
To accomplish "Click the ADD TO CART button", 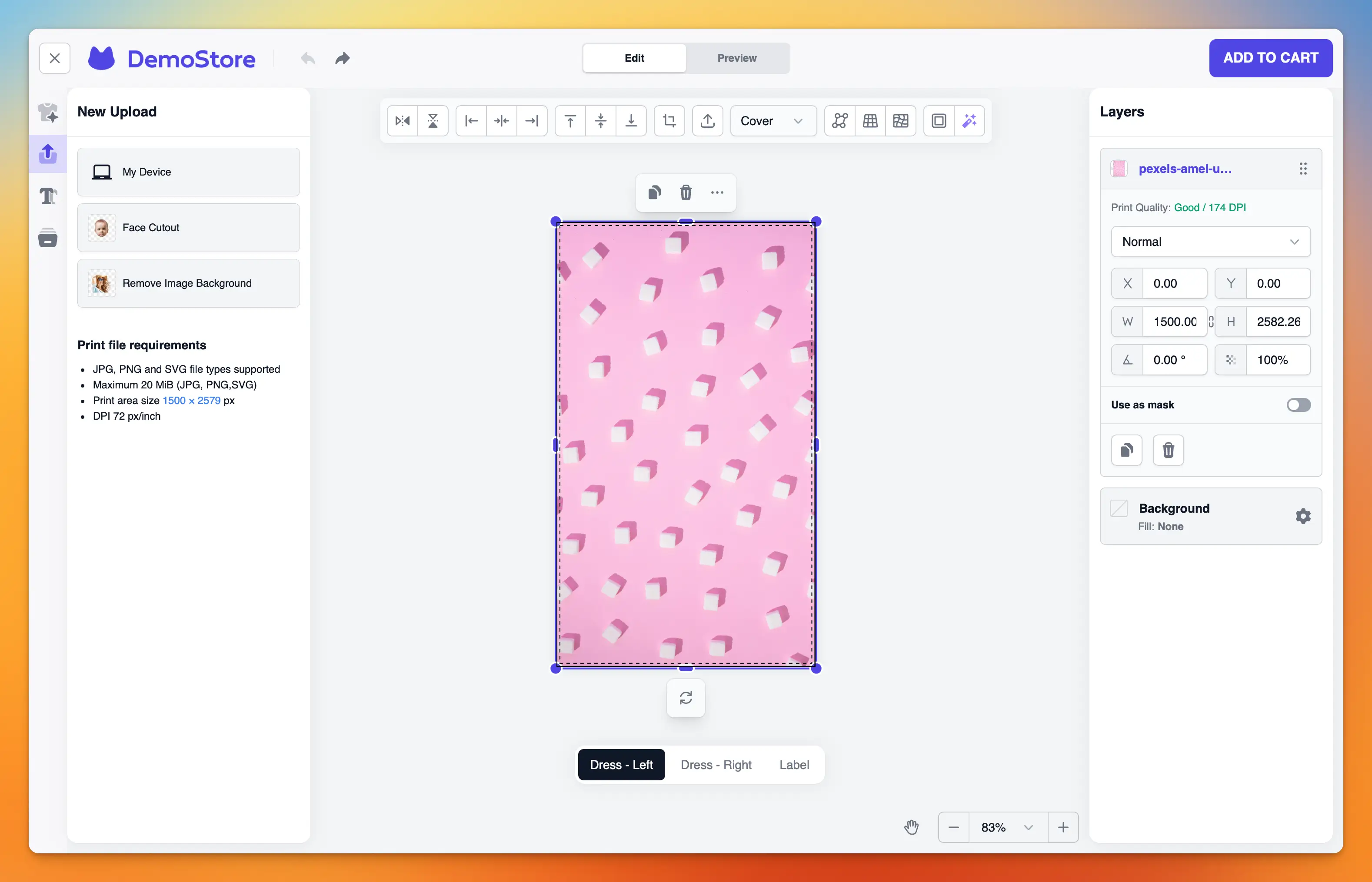I will [1270, 58].
